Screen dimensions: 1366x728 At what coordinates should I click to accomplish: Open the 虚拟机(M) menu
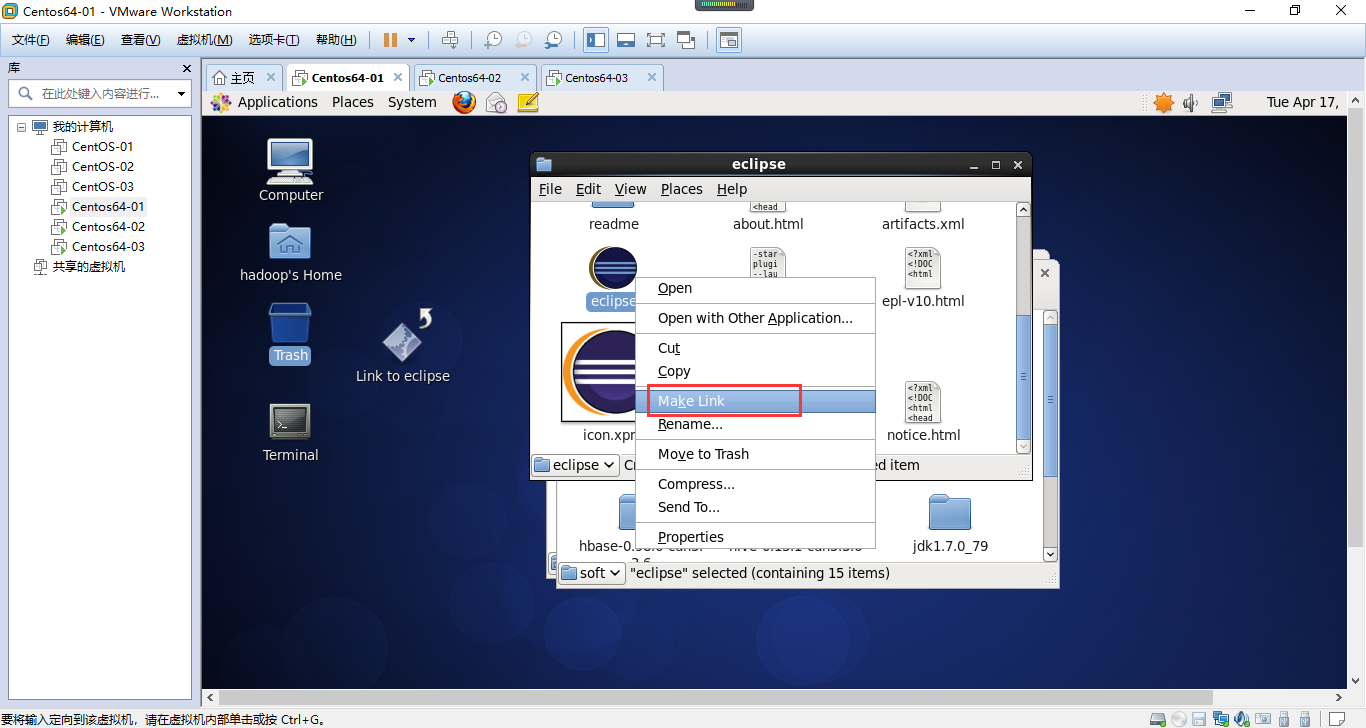pos(204,40)
